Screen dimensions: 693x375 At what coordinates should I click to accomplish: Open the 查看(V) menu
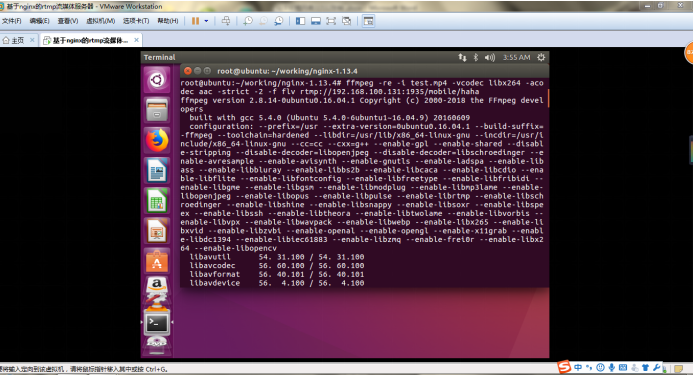68,21
